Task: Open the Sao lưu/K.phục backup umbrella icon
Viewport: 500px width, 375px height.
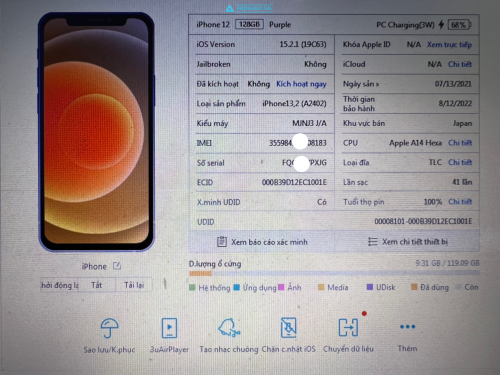Action: (x=109, y=328)
